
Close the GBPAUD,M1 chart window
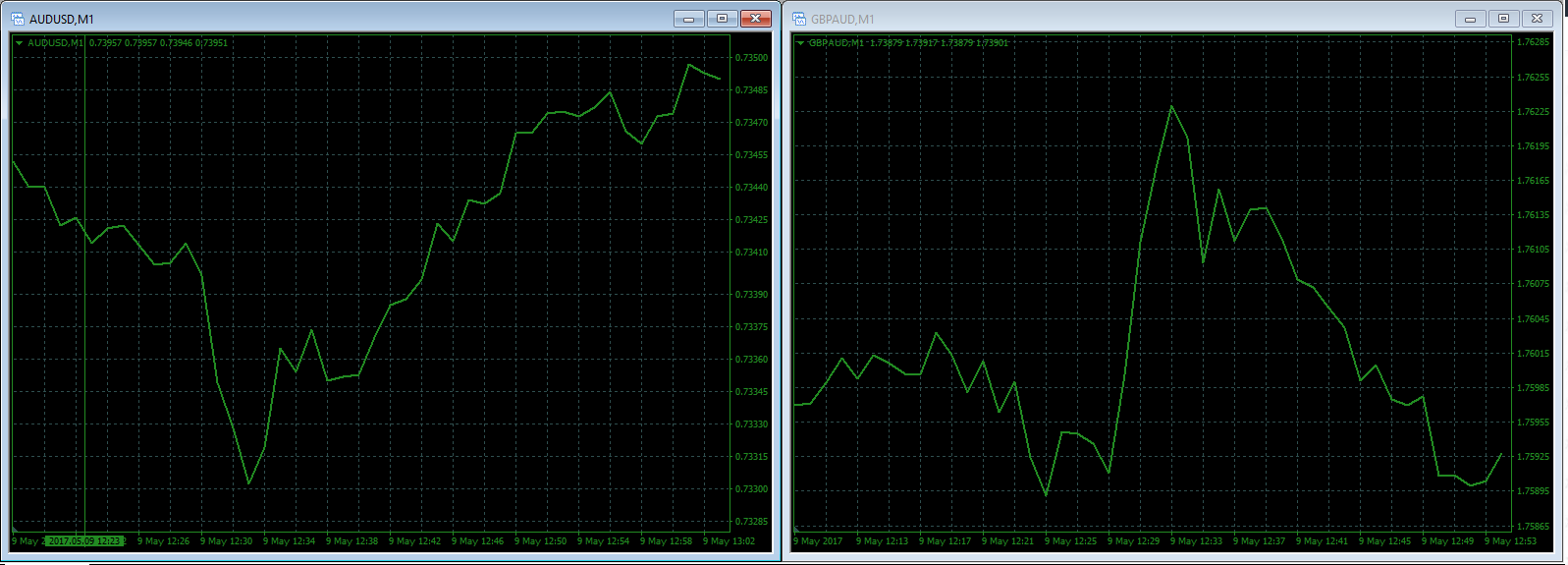pos(1537,19)
